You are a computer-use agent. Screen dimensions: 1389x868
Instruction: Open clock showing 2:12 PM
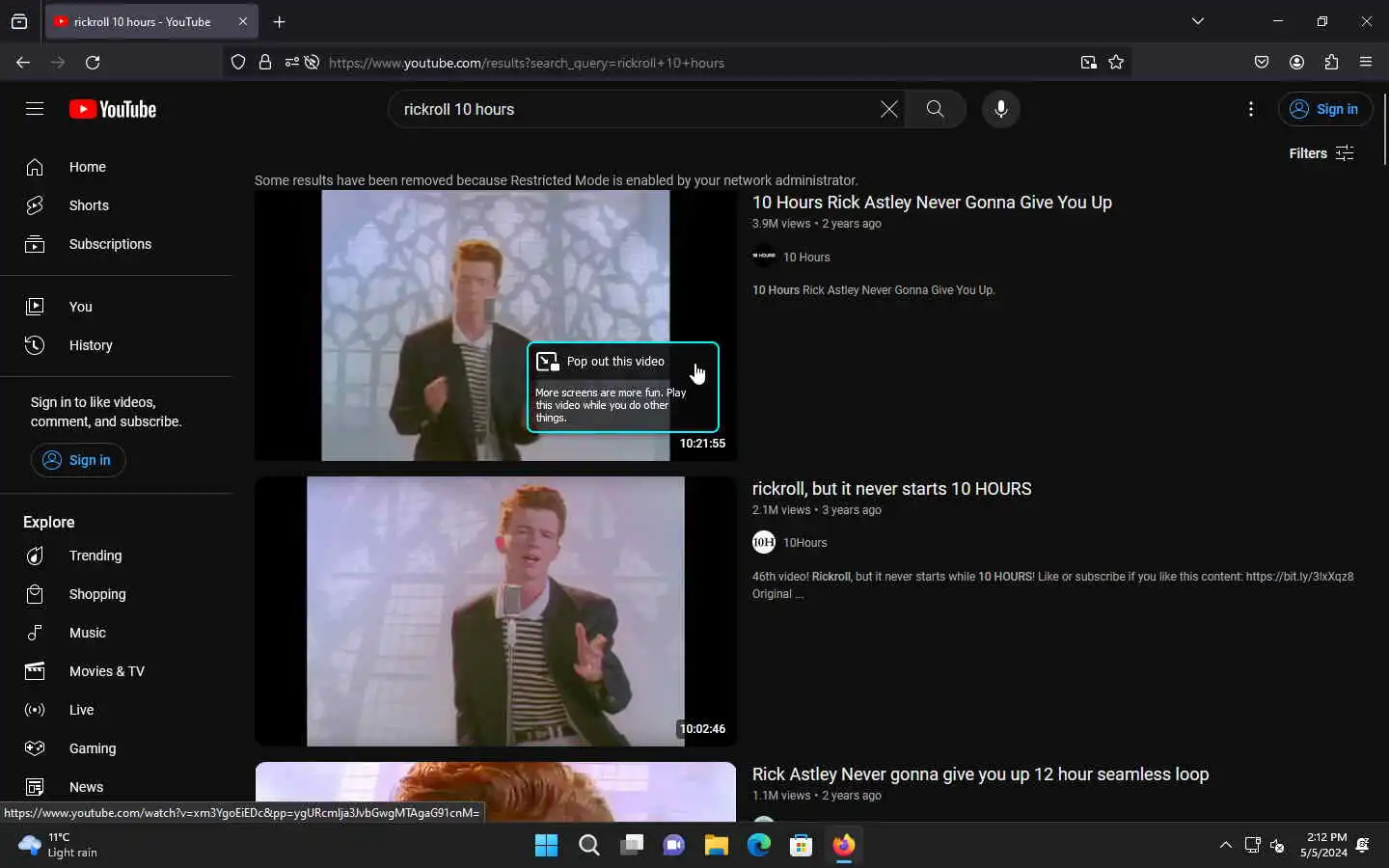(1323, 846)
